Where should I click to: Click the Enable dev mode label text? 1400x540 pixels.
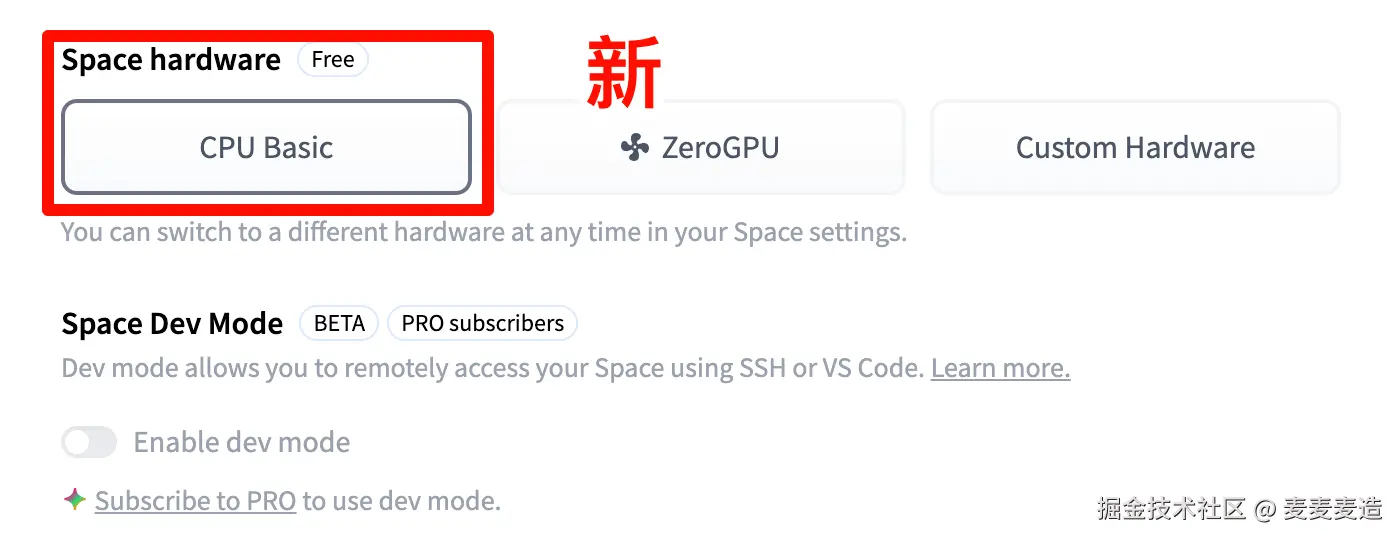point(242,442)
